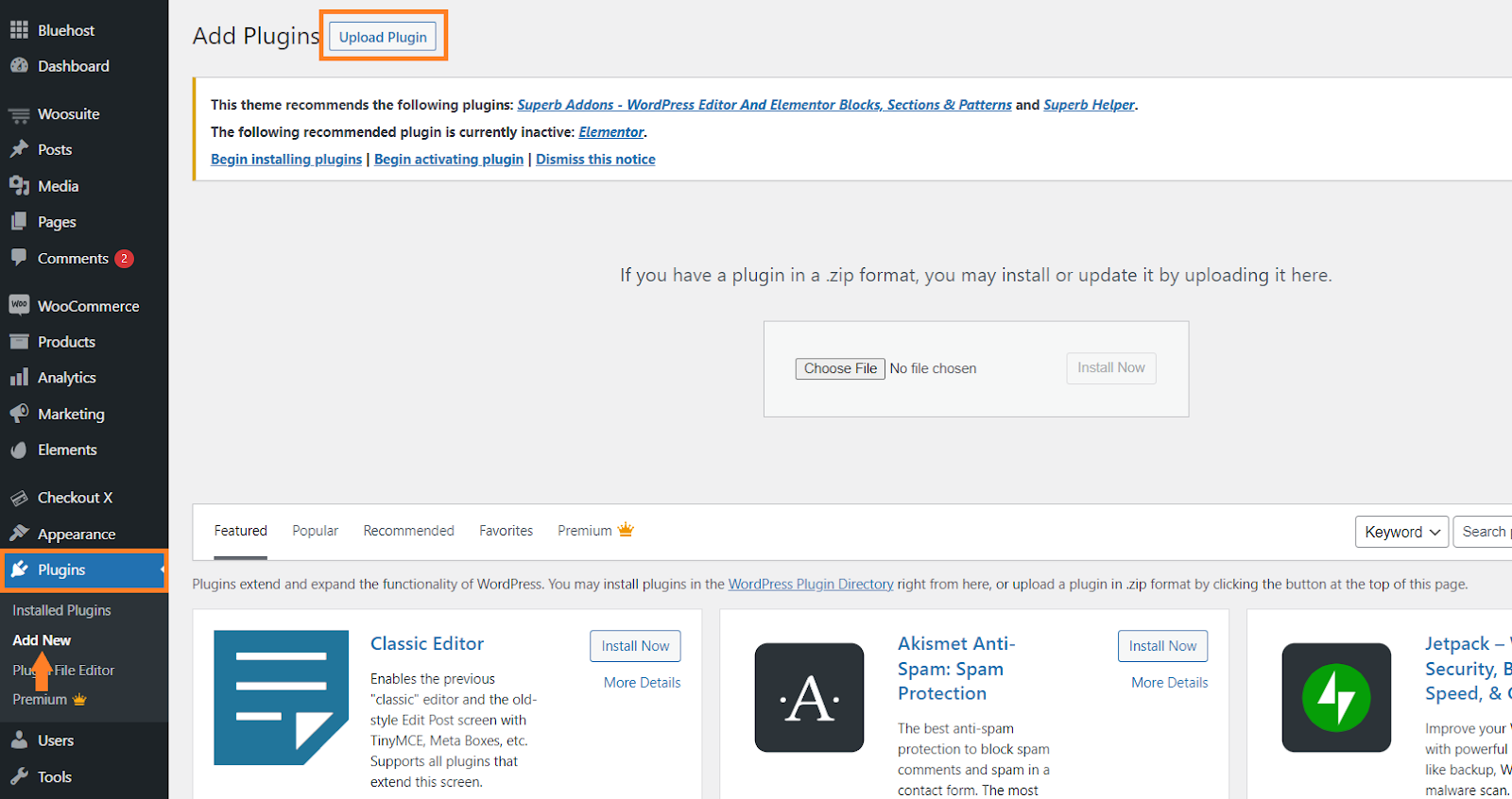This screenshot has height=799, width=1512.
Task: Click the Search plugins input field
Action: pos(1483,532)
